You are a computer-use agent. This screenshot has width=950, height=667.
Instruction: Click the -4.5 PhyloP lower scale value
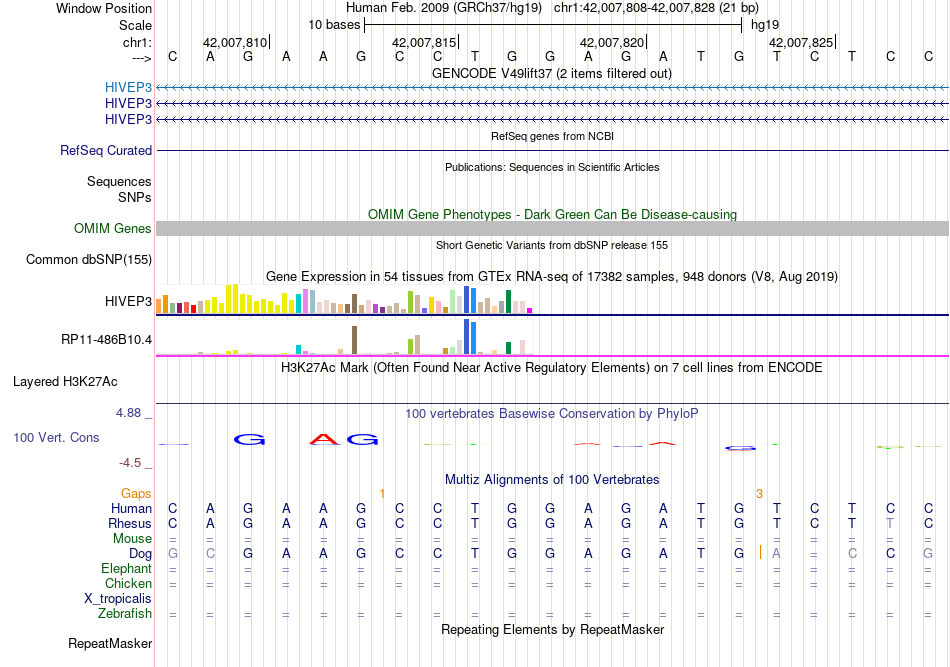(130, 463)
